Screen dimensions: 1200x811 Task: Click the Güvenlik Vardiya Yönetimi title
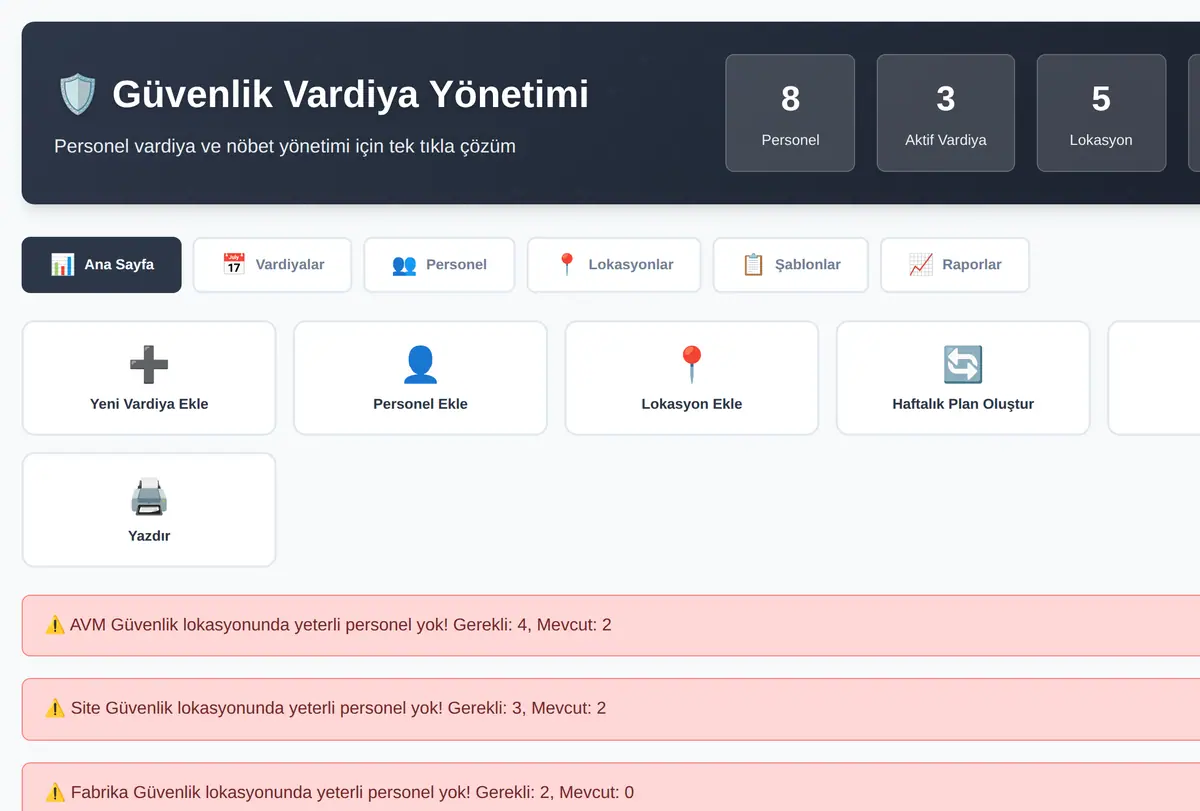350,95
